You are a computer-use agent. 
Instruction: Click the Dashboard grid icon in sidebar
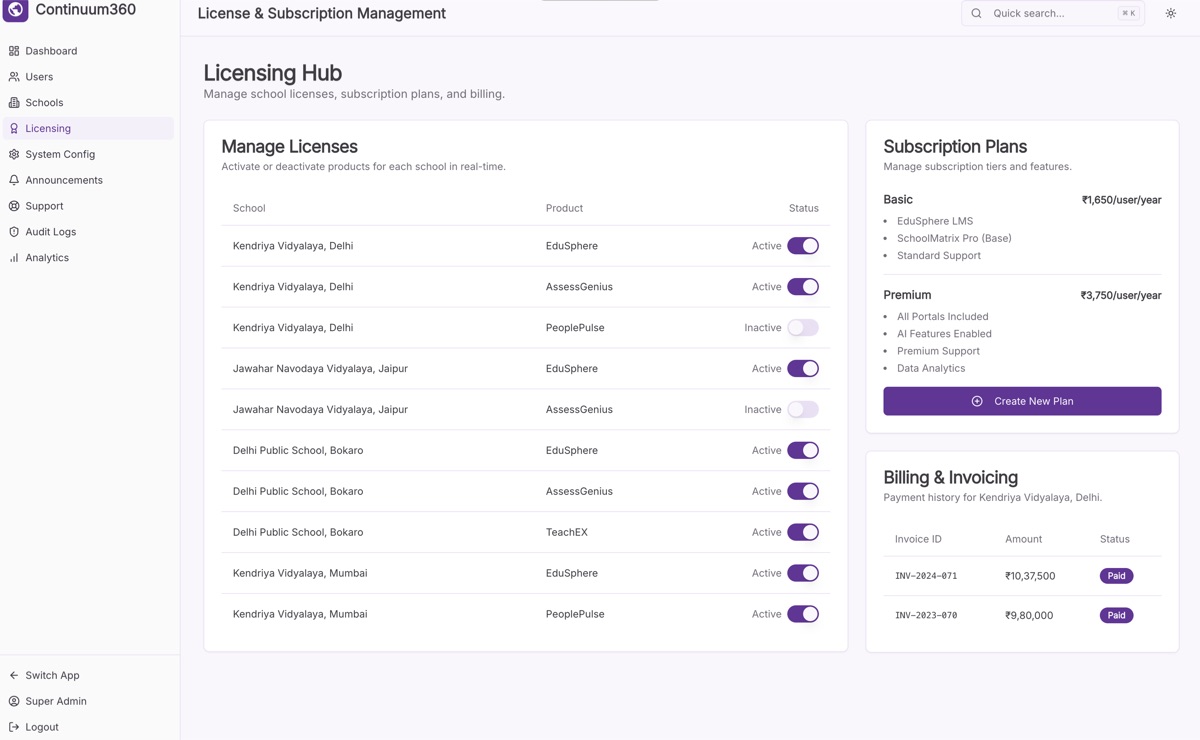(x=14, y=51)
